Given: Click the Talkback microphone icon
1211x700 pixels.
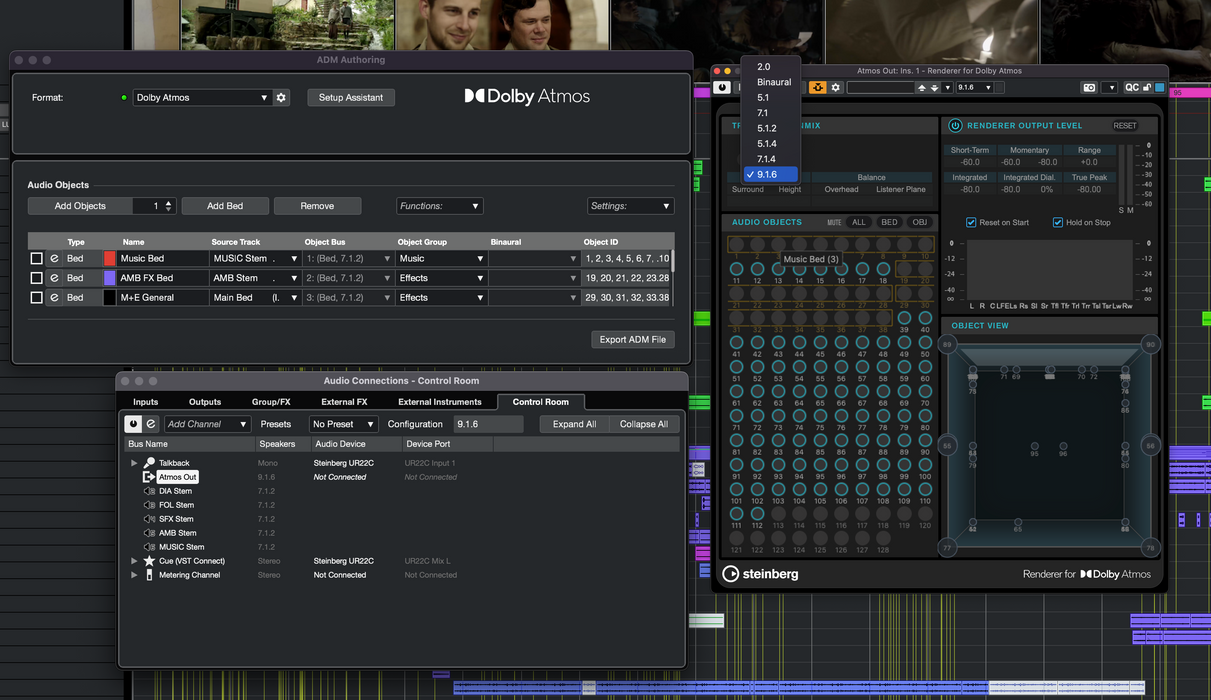Looking at the screenshot, I should (149, 463).
